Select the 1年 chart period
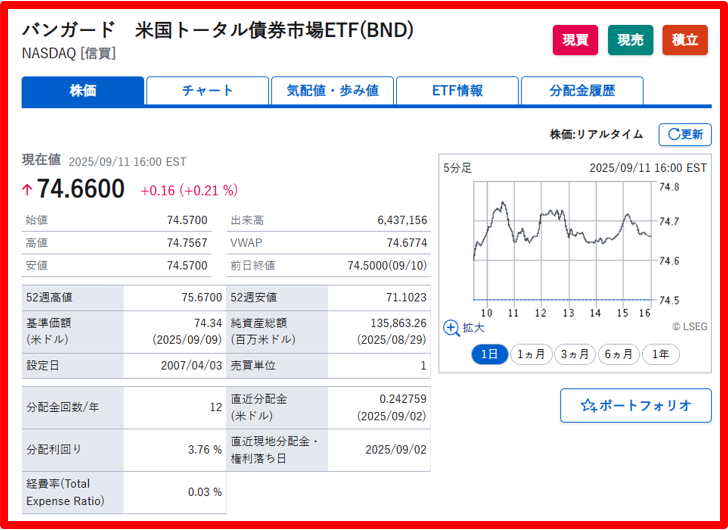This screenshot has width=728, height=530. coord(661,355)
